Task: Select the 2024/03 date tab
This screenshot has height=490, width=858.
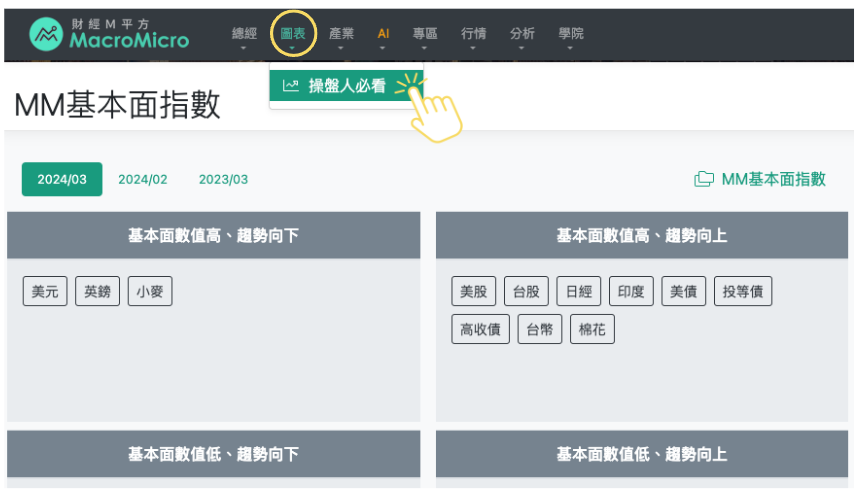Action: (x=62, y=179)
